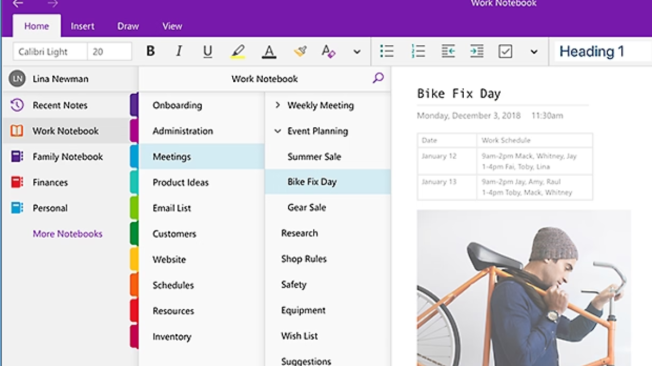Click the January 13 table cell
Viewport: 652px width, 366px height.
(x=447, y=187)
